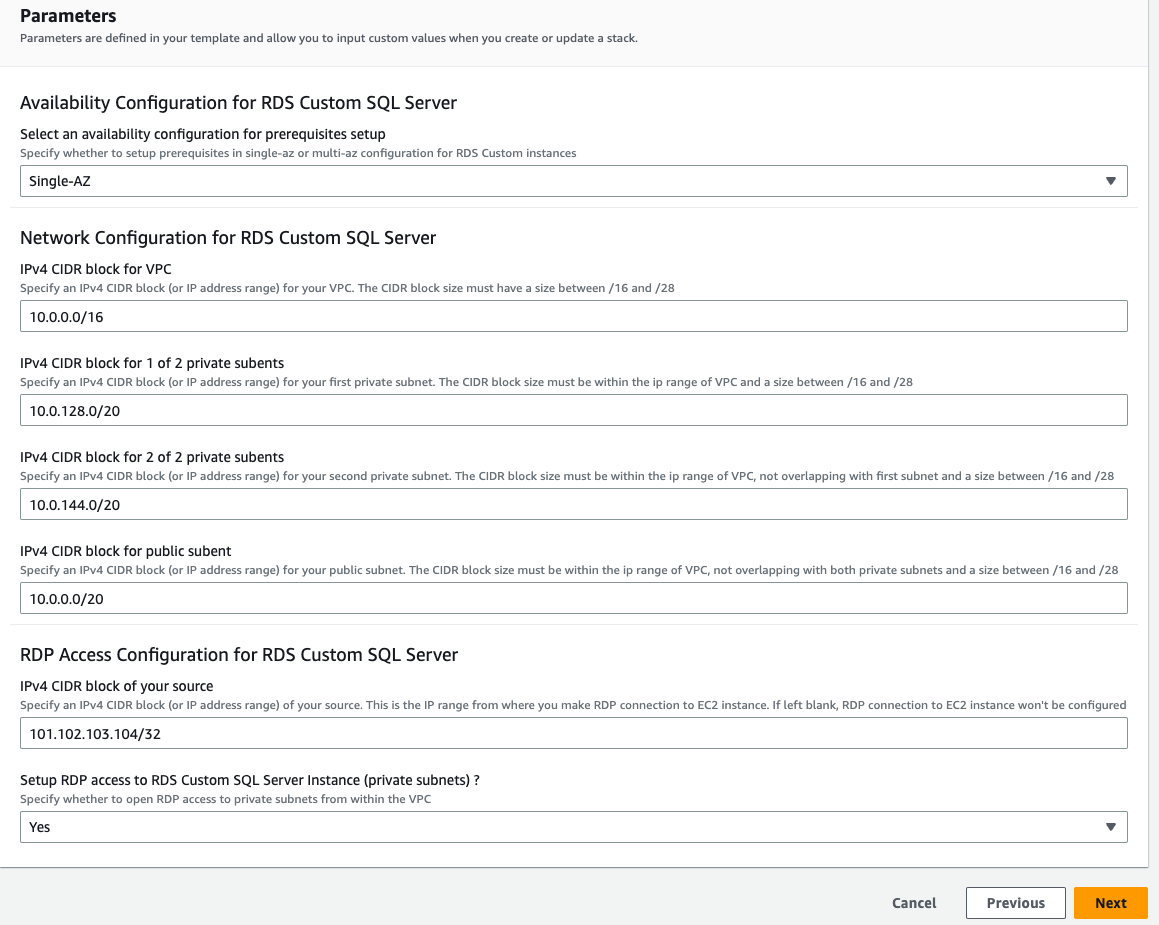The height and width of the screenshot is (925, 1159).
Task: Click the RDP source CIDR input showing 101.102.103.104/32
Action: pos(573,733)
